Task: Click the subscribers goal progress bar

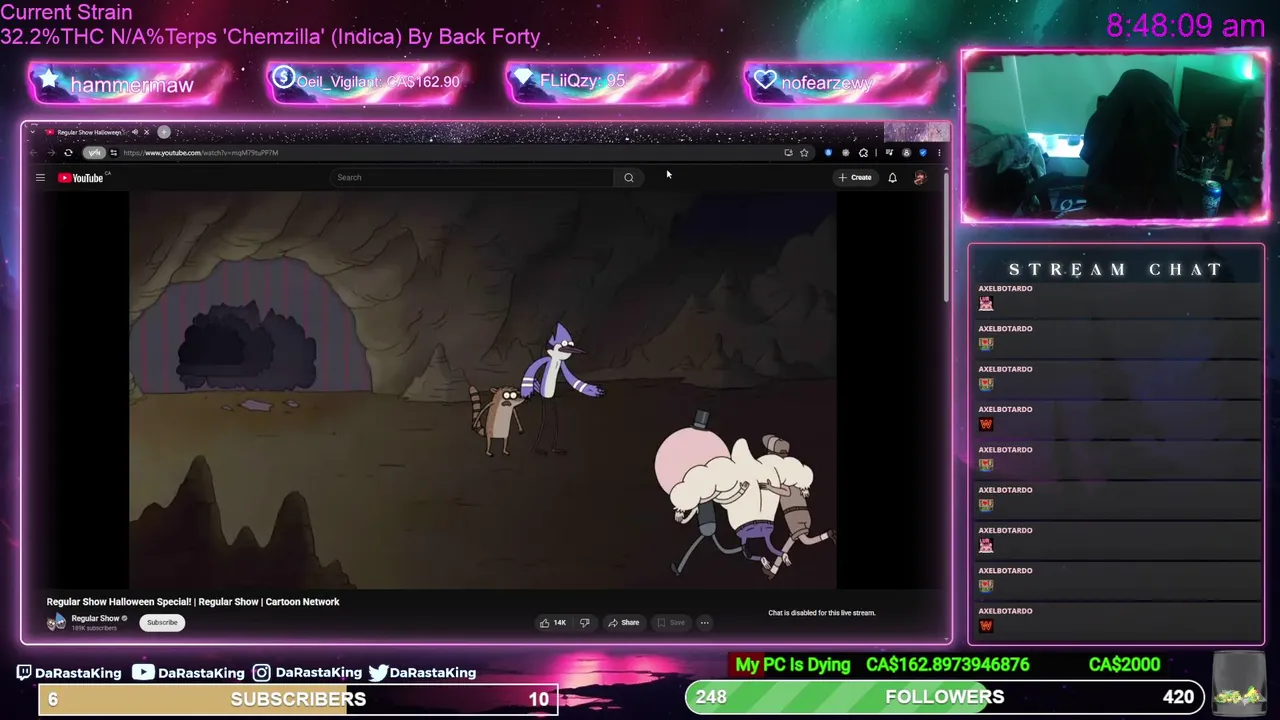Action: pyautogui.click(x=297, y=699)
